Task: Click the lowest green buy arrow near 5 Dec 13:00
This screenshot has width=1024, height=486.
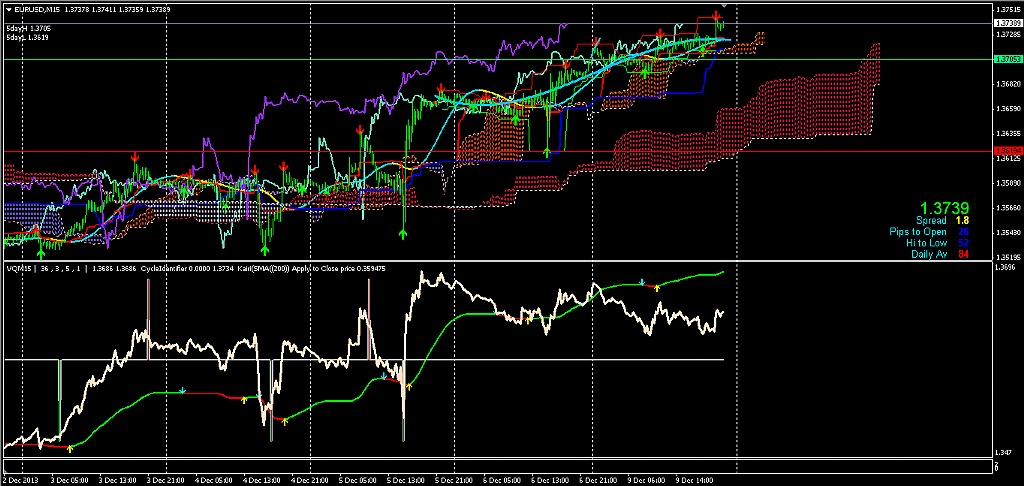Action: [x=404, y=233]
